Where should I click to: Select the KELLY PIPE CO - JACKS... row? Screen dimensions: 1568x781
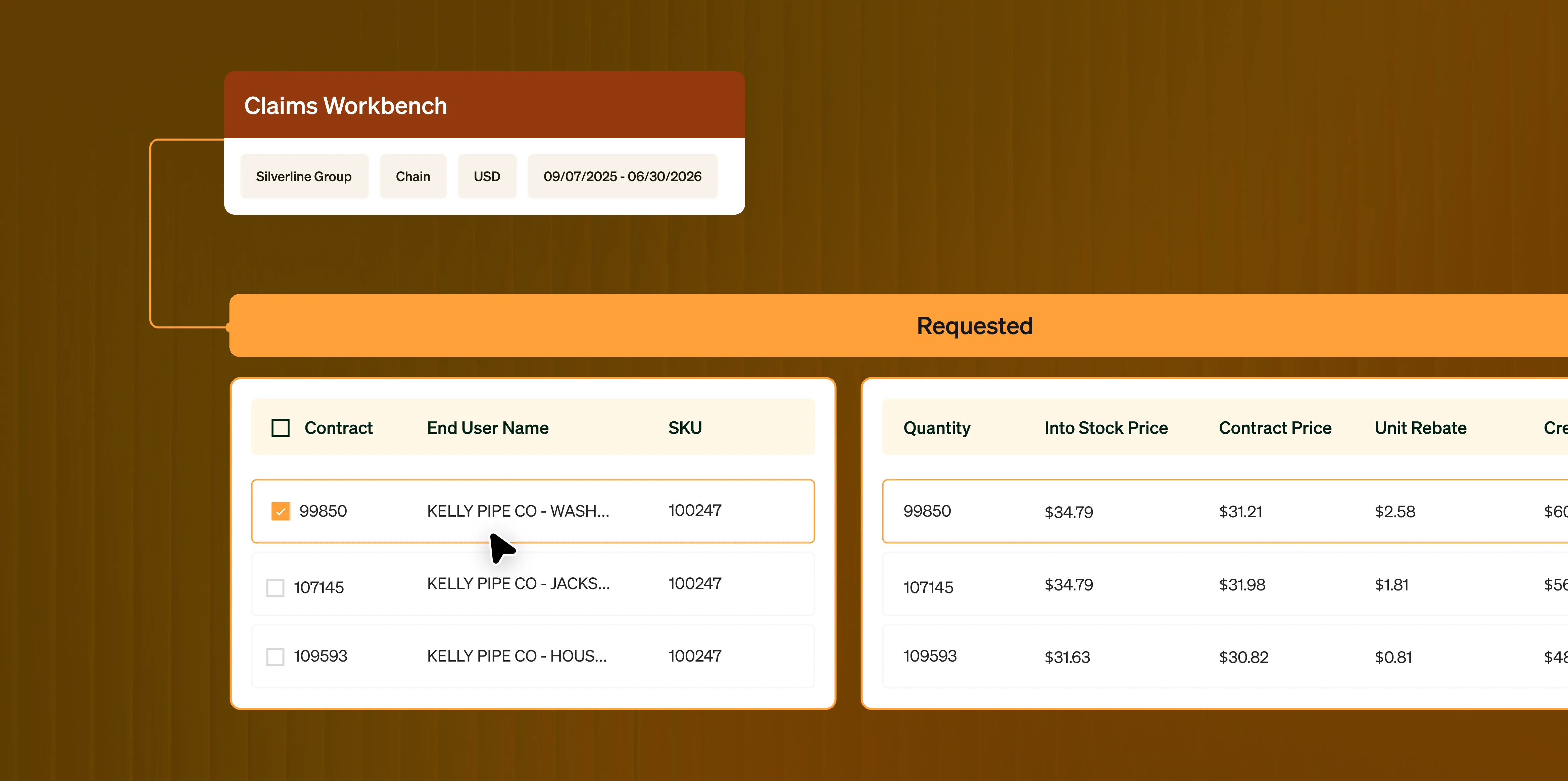[x=518, y=583]
